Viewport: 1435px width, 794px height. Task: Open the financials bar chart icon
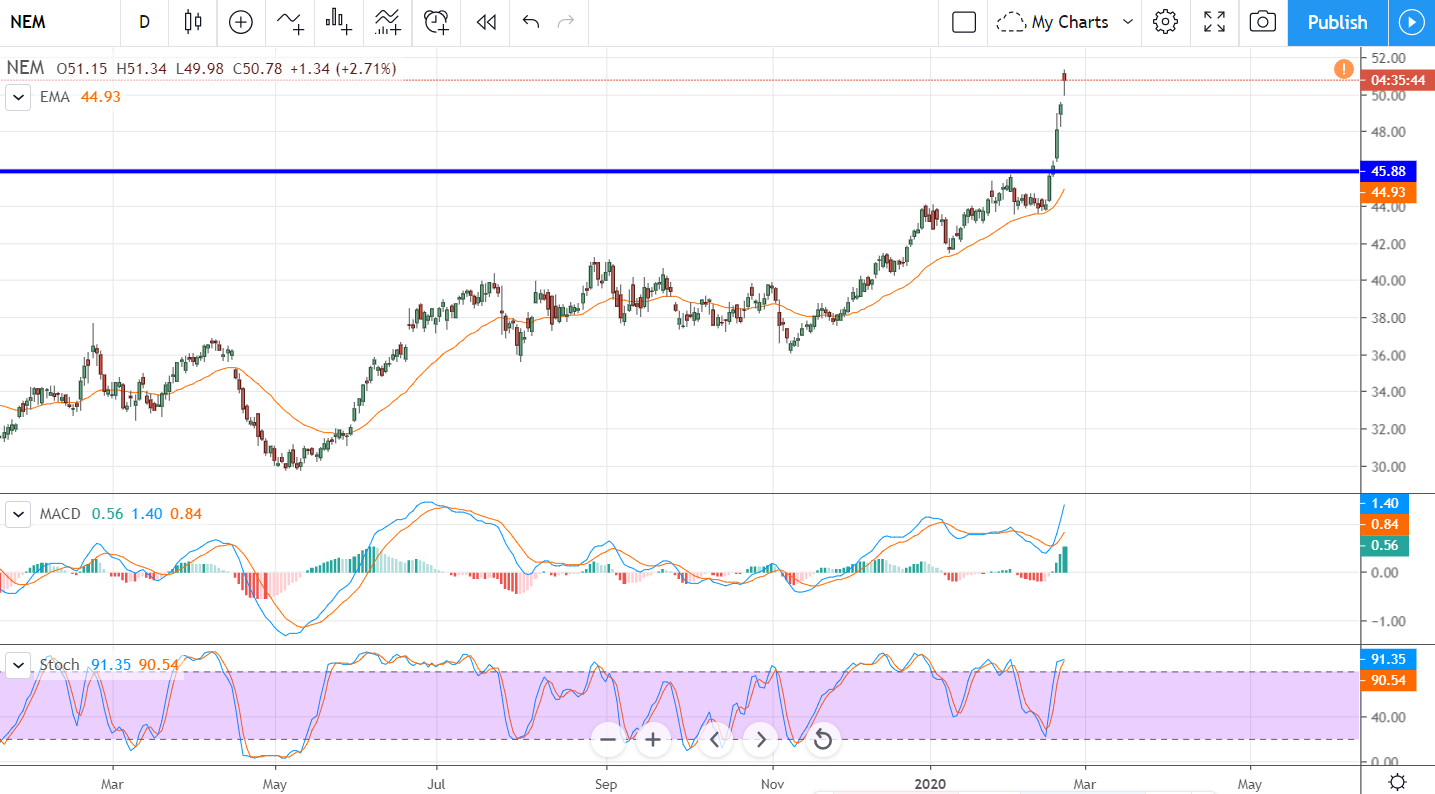click(339, 22)
